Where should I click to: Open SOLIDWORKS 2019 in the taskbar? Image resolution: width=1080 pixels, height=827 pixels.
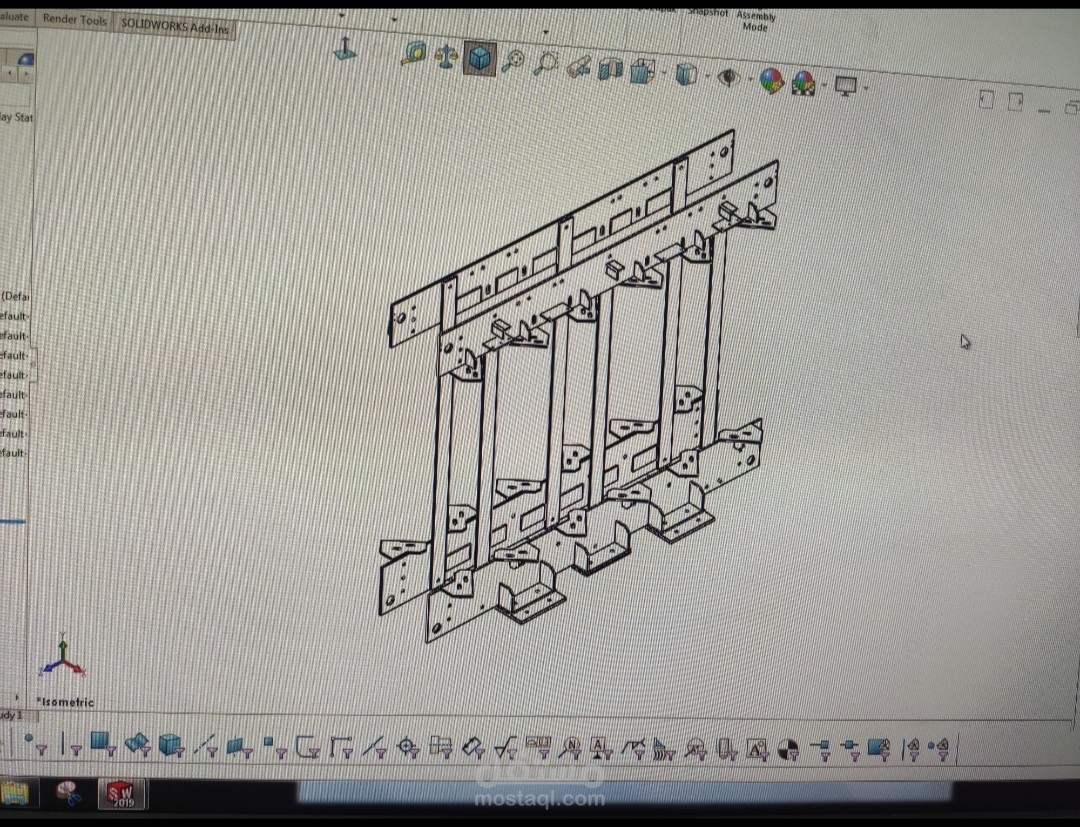[x=123, y=793]
